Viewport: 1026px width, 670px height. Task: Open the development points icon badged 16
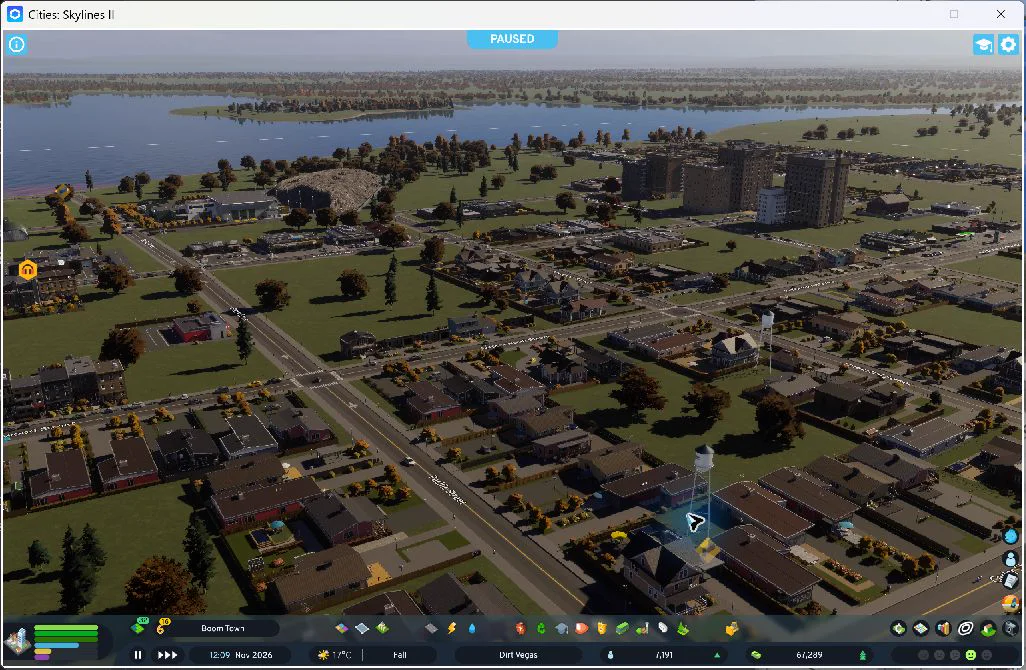163,626
